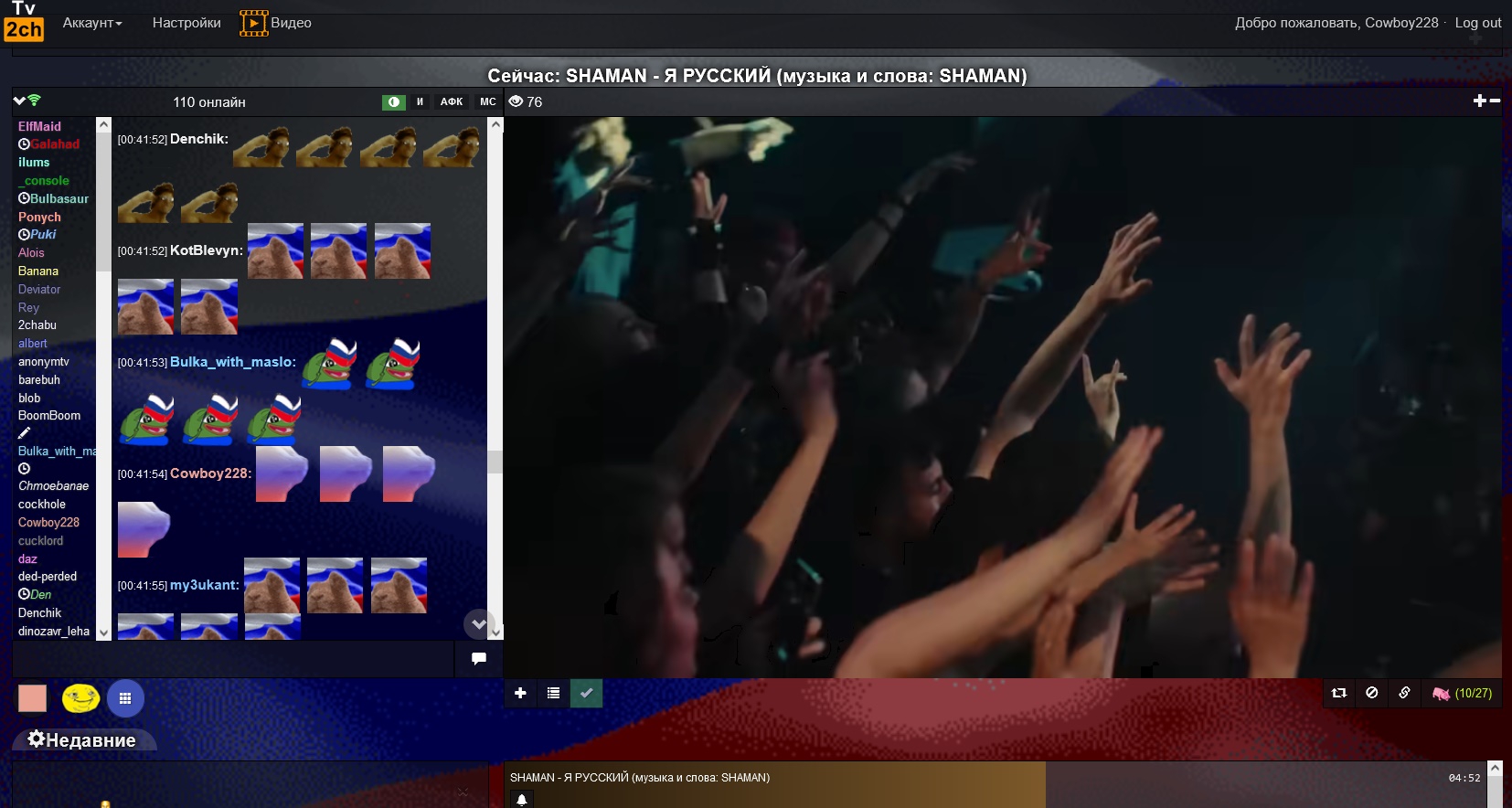Click first Pepe emote after Bulka_with_maslo's name
The image size is (1512, 808).
point(329,363)
